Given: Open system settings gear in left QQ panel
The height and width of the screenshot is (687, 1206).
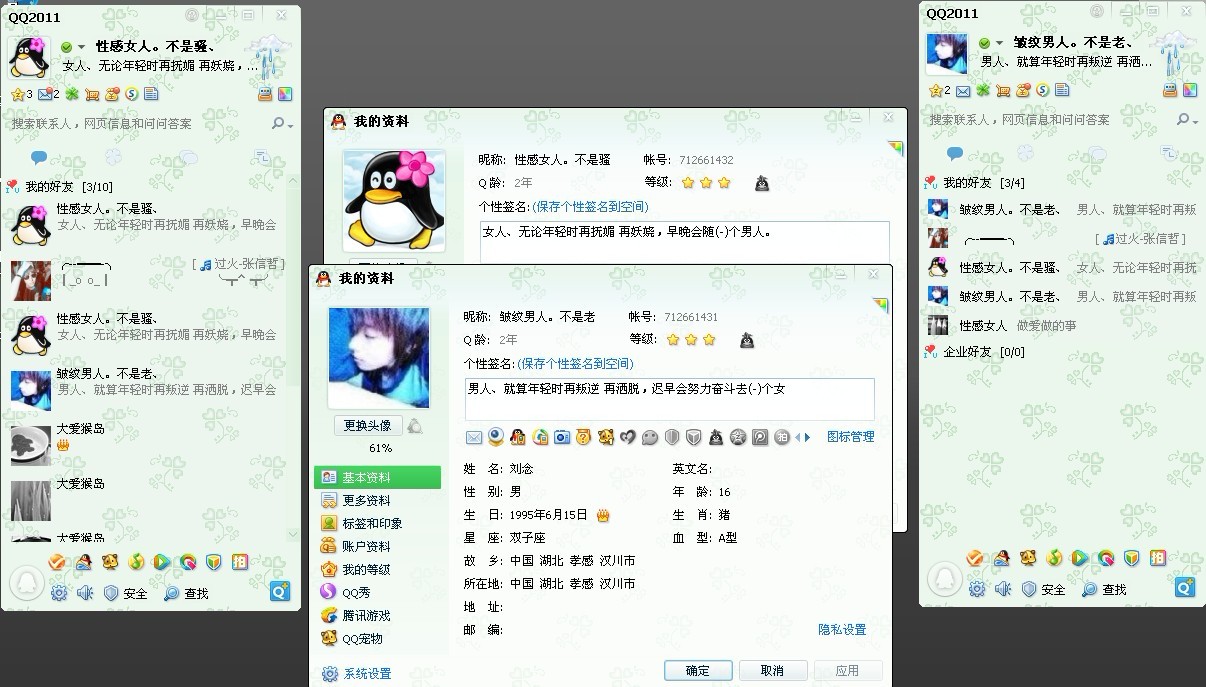Looking at the screenshot, I should (59, 593).
